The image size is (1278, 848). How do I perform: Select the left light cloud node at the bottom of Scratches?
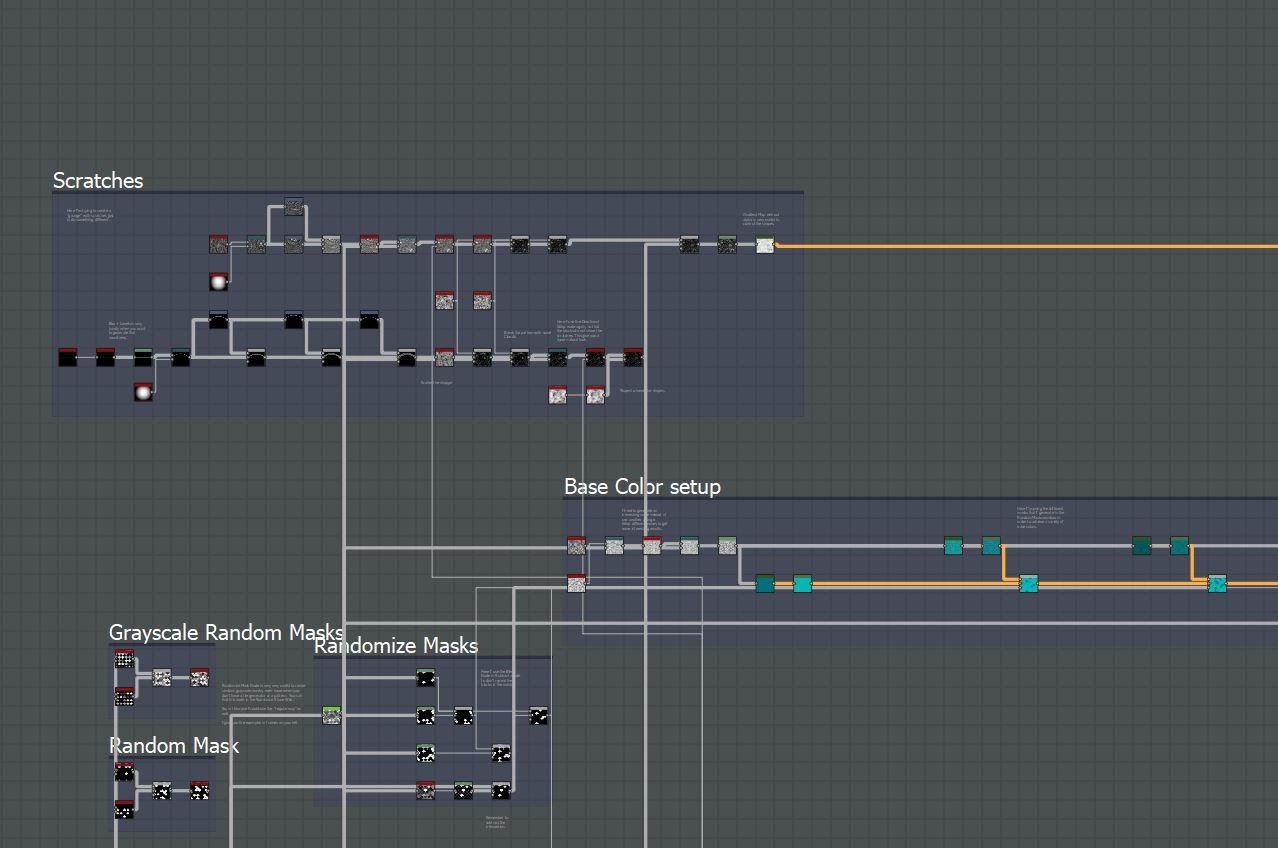558,395
